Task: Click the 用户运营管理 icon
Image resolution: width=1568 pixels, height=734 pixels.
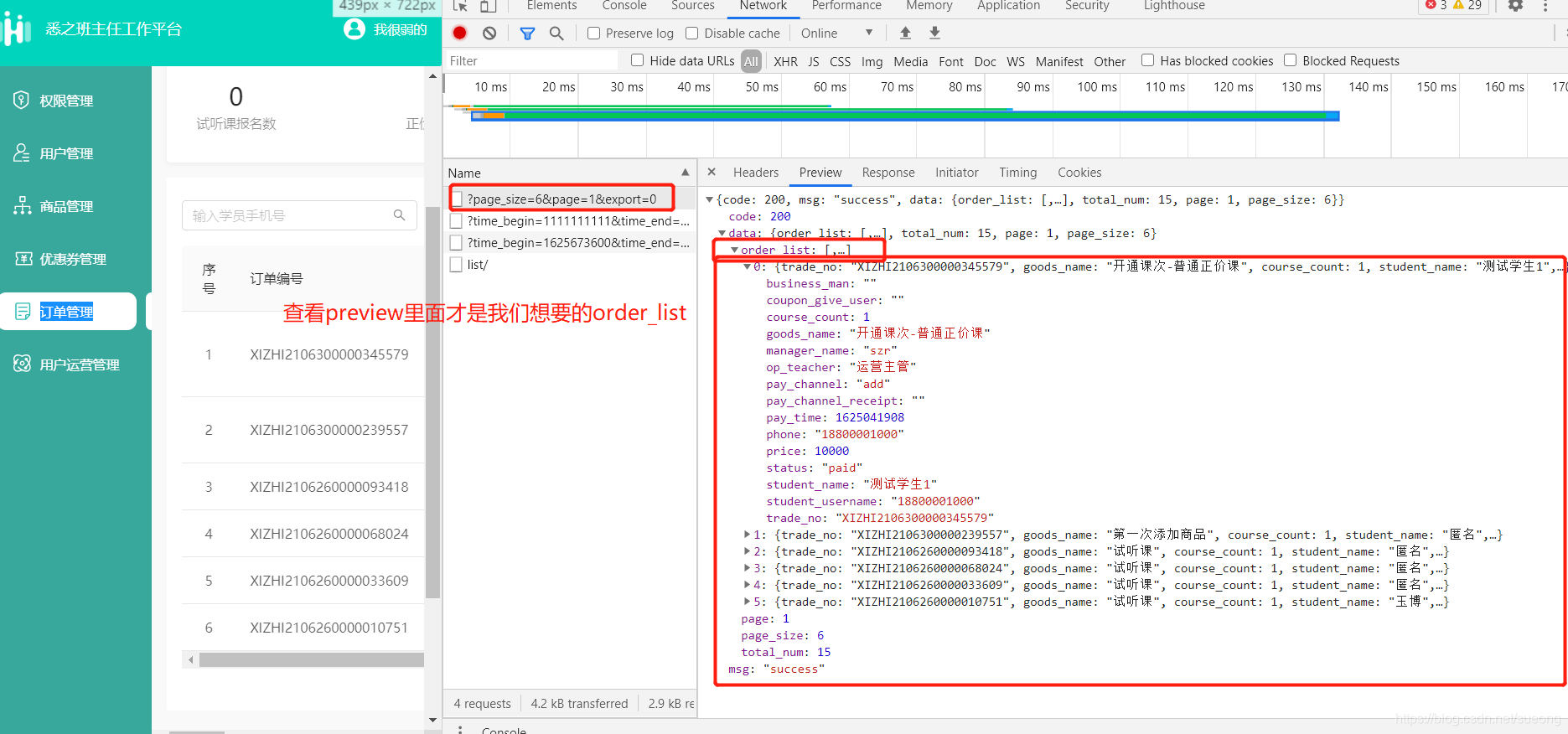Action: (22, 364)
